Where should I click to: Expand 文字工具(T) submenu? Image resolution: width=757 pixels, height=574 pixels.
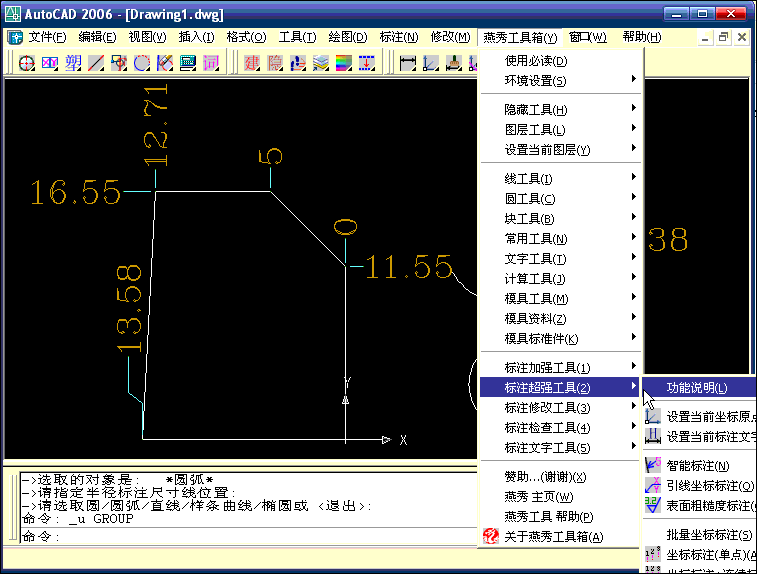click(x=561, y=259)
